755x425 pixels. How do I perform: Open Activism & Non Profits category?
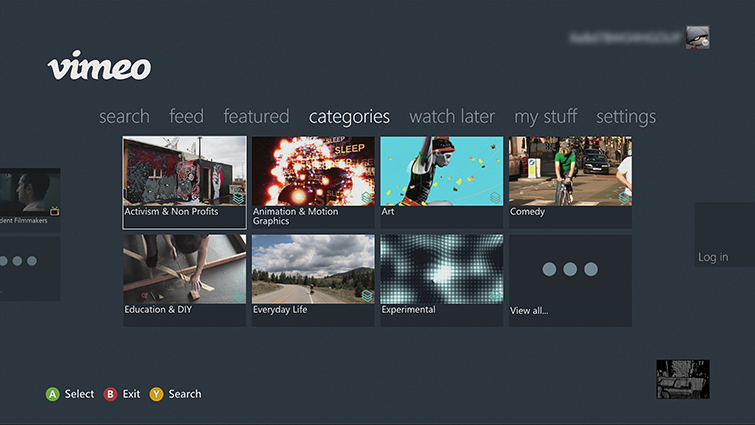pyautogui.click(x=184, y=182)
